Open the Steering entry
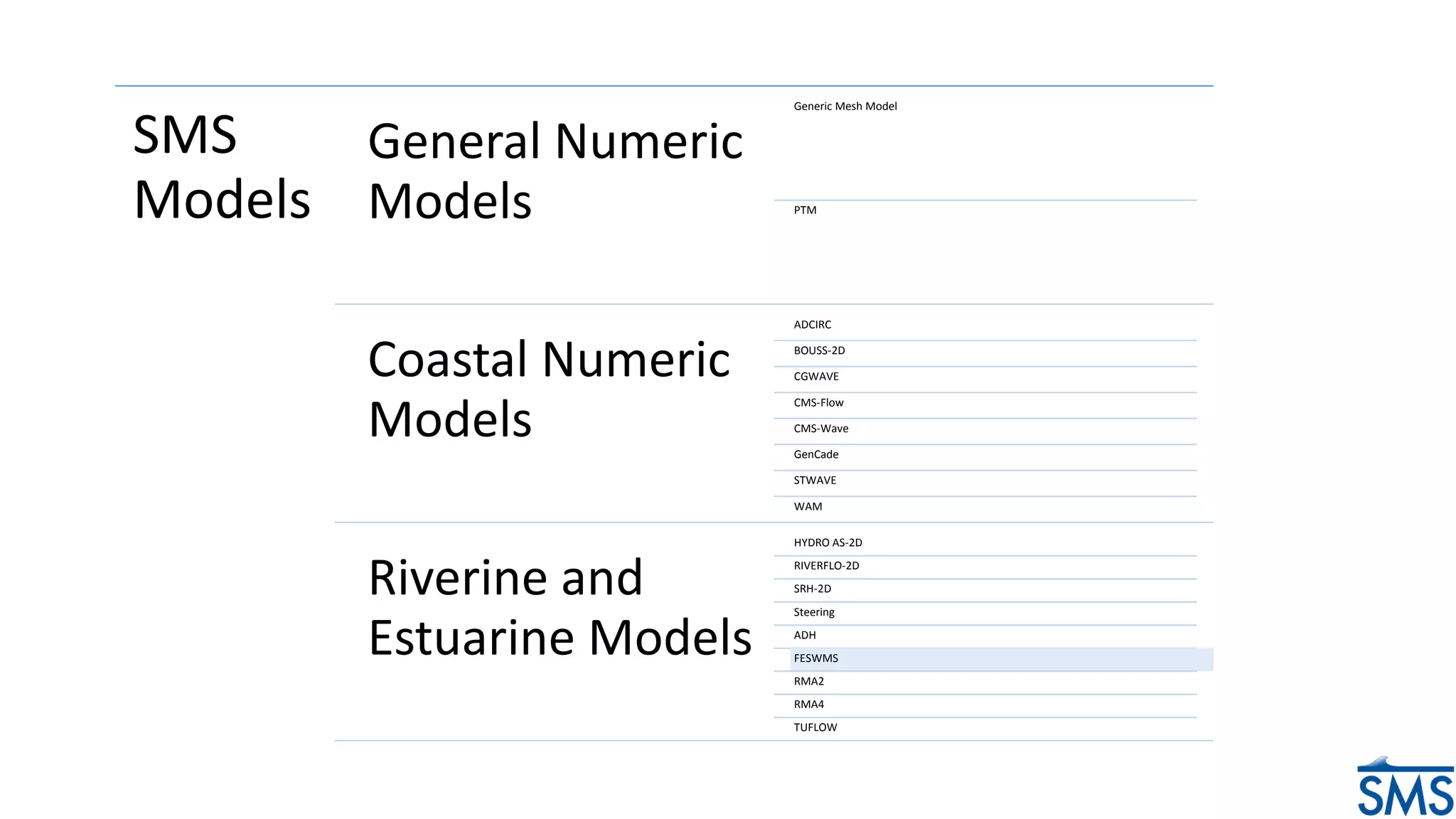The width and height of the screenshot is (1456, 819). (x=813, y=612)
